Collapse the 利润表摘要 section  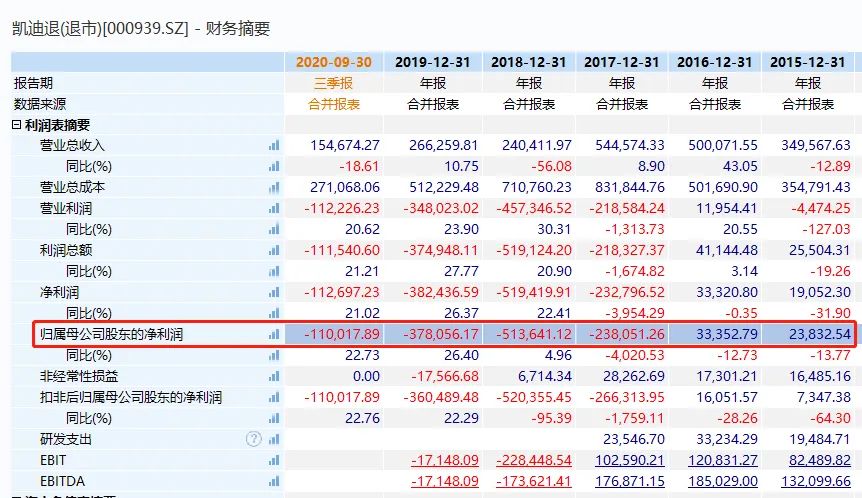[x=16, y=125]
